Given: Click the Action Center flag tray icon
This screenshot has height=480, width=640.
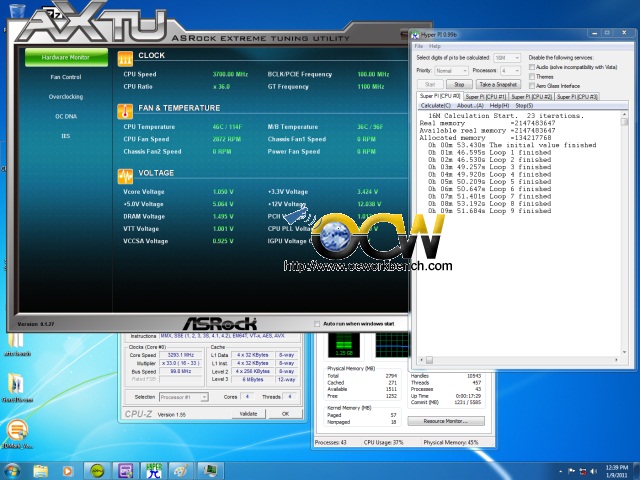Looking at the screenshot, I should pyautogui.click(x=572, y=471).
